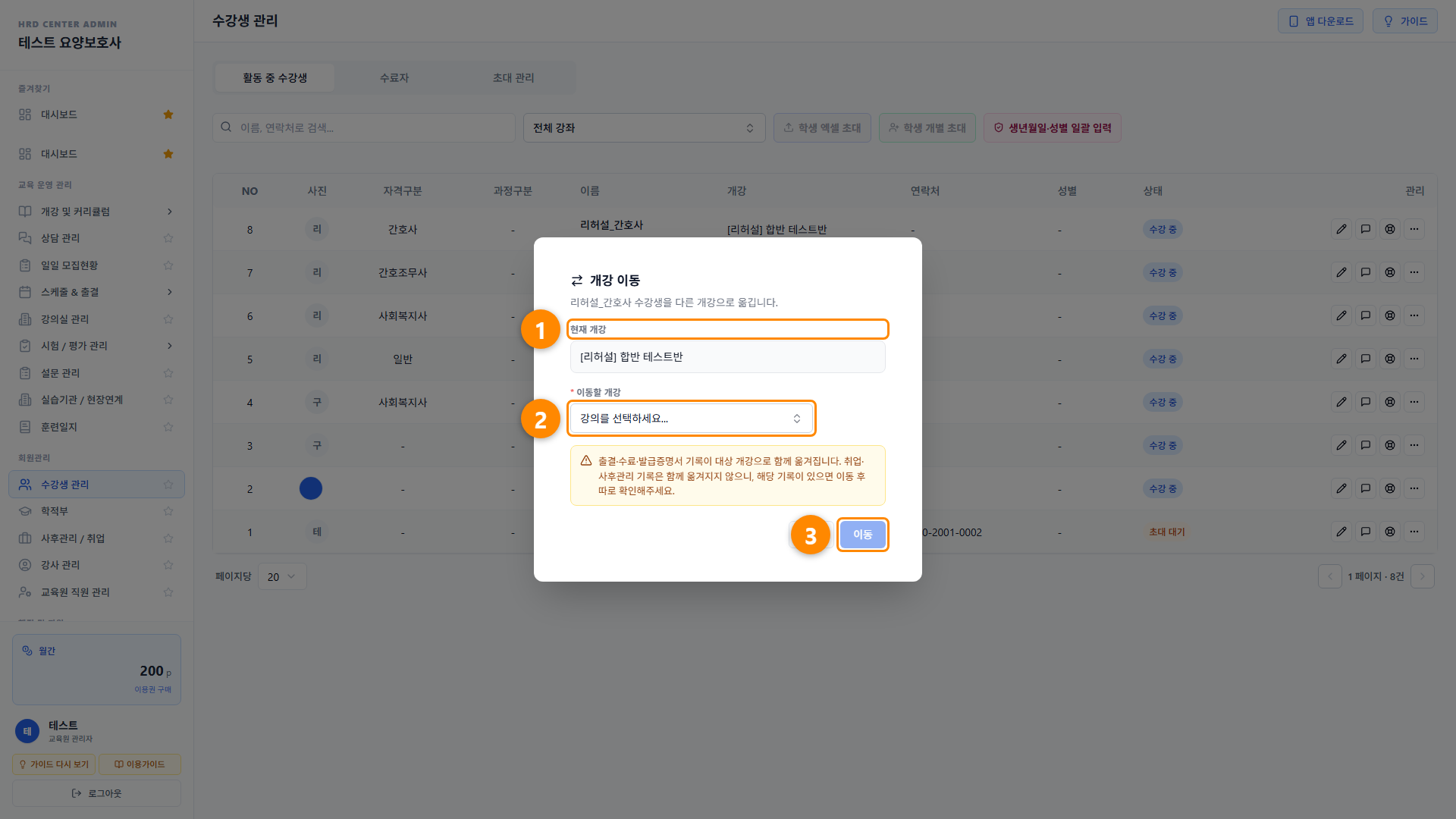
Task: Open the 전체 강좌 course filter dropdown
Action: point(644,127)
